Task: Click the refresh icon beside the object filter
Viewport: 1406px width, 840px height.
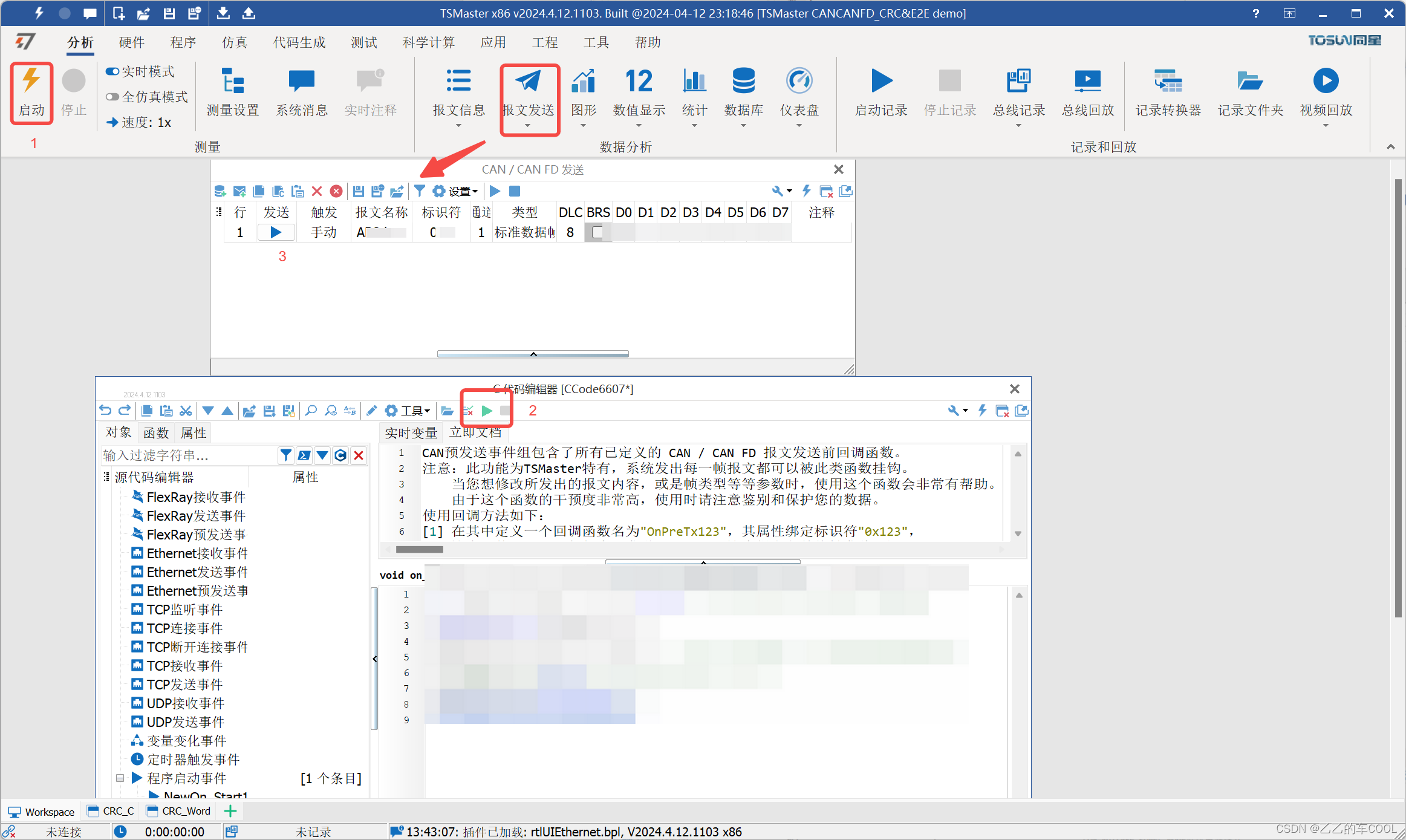Action: coord(340,455)
